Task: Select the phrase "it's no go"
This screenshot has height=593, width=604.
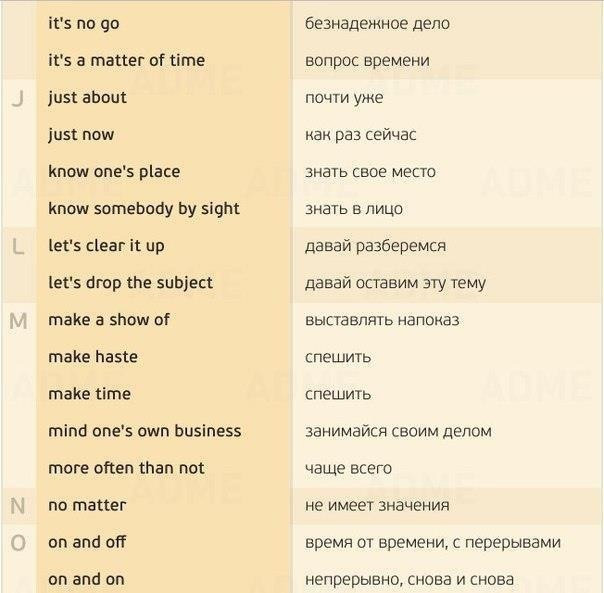Action: [84, 24]
